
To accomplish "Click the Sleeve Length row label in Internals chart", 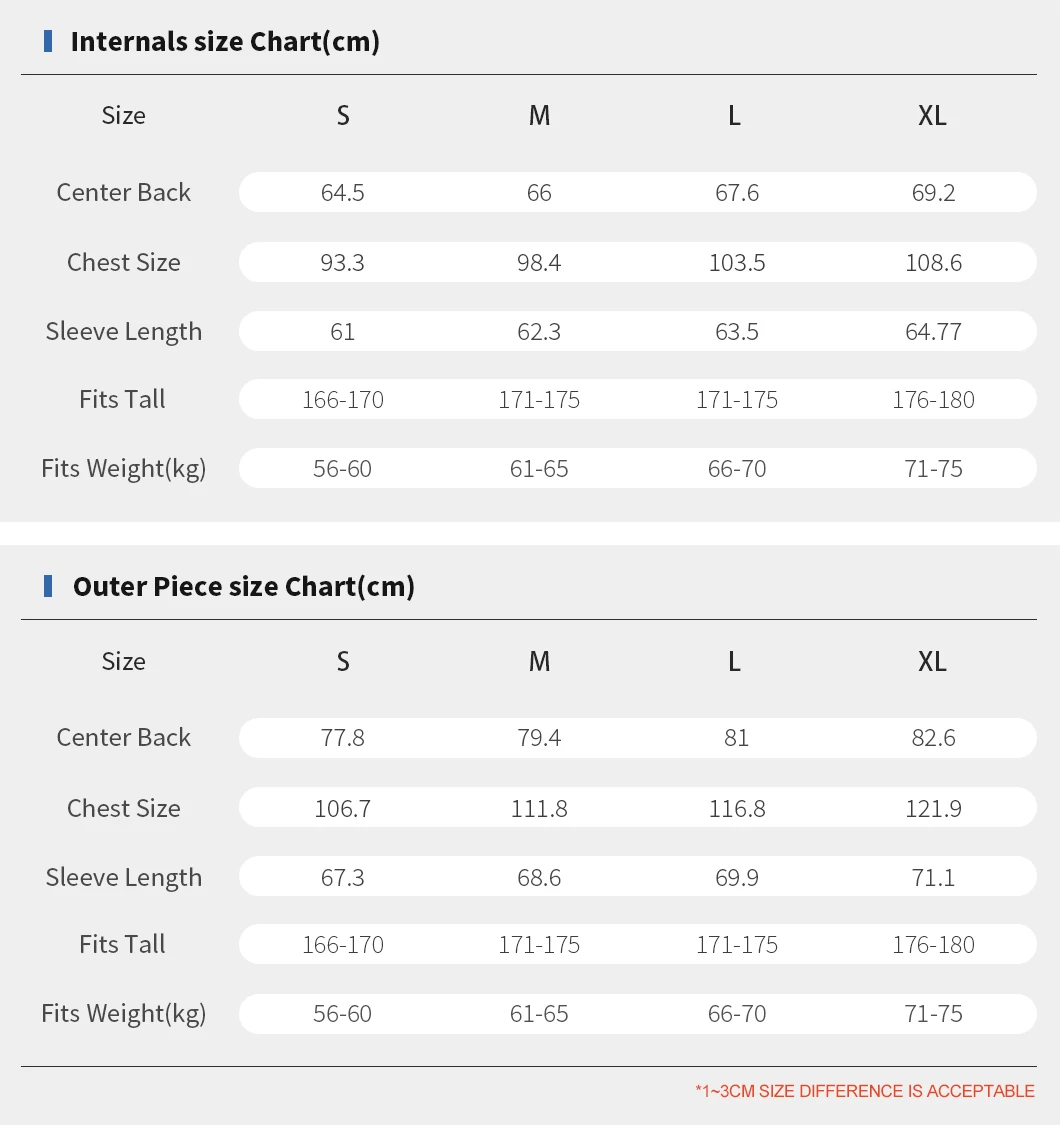I will point(123,331).
